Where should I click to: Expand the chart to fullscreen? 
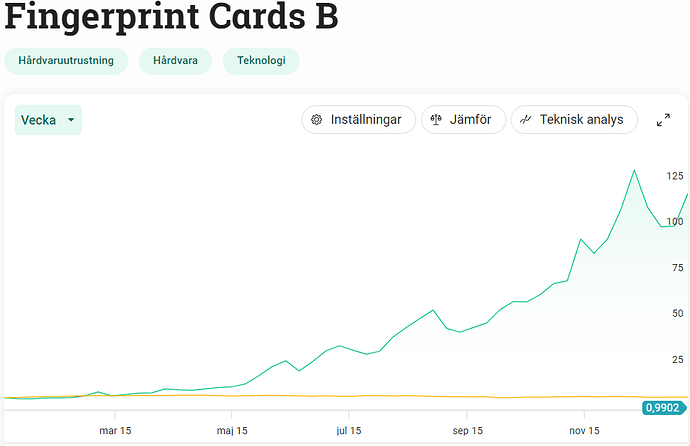click(x=663, y=120)
